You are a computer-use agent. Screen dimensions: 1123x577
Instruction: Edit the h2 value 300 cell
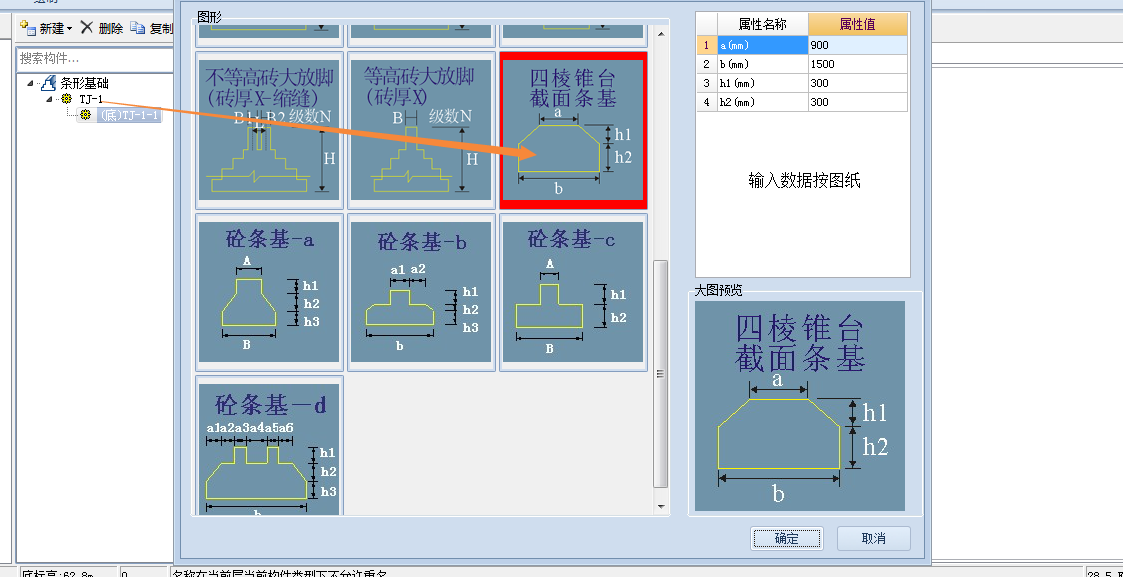click(x=857, y=102)
